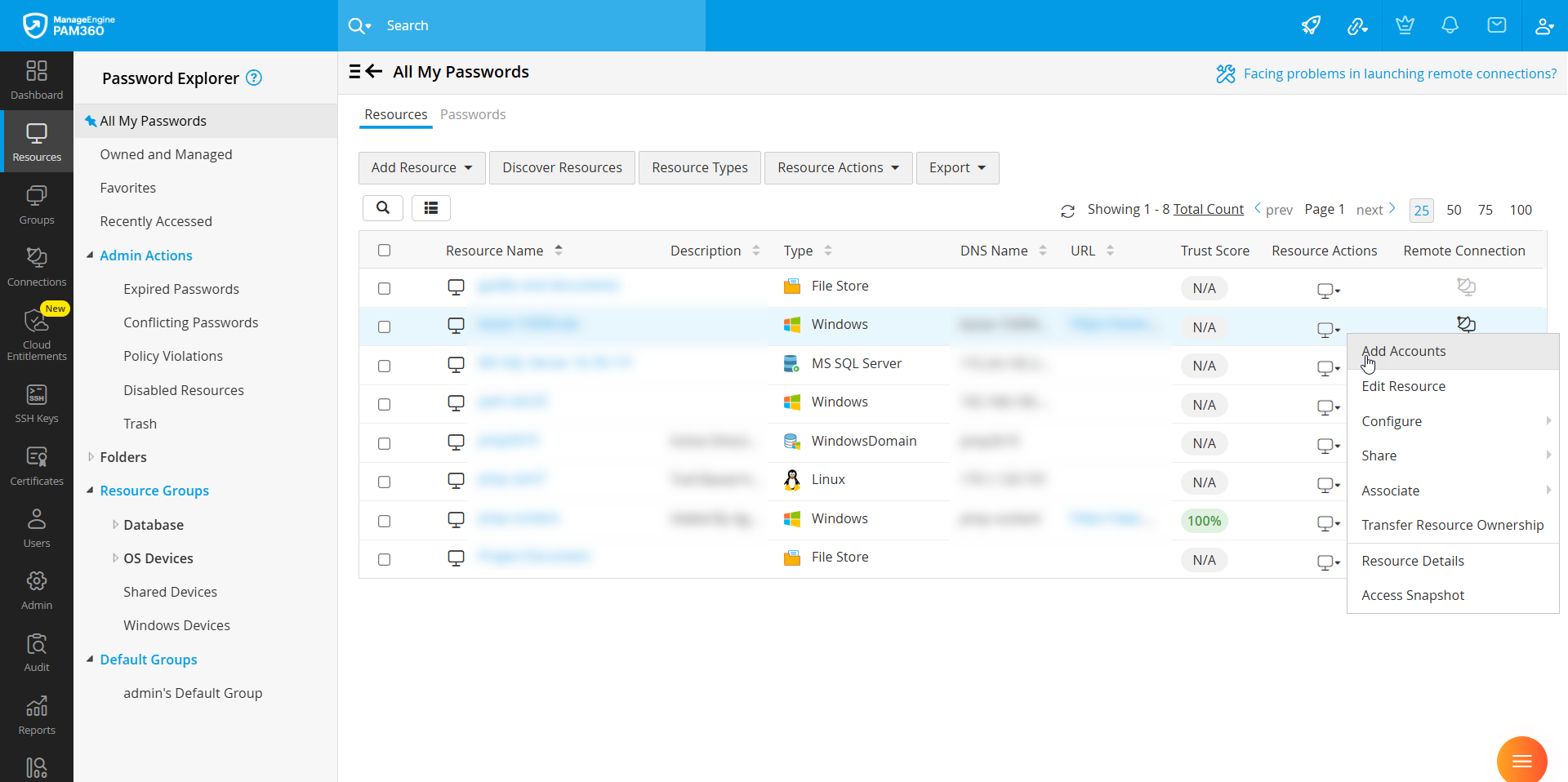Open Password Explorer help icon
The image size is (1568, 782).
pos(254,78)
